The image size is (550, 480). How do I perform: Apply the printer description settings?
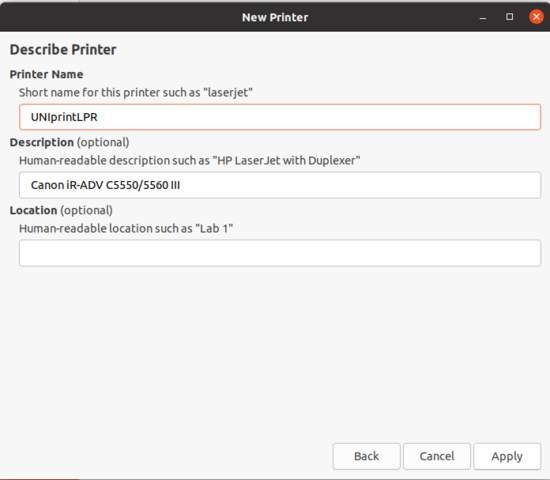click(507, 456)
